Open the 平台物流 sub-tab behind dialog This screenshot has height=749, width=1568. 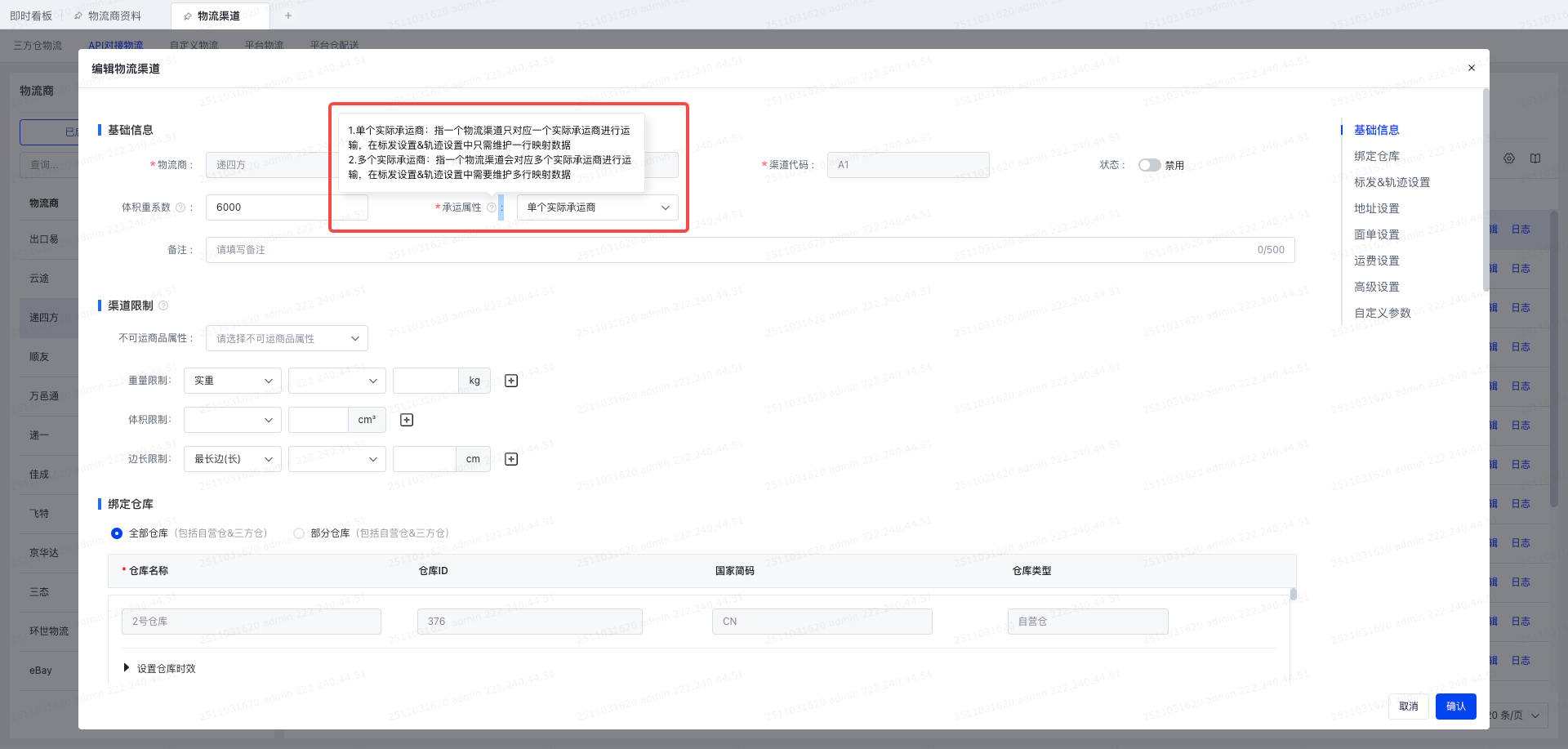coord(265,45)
